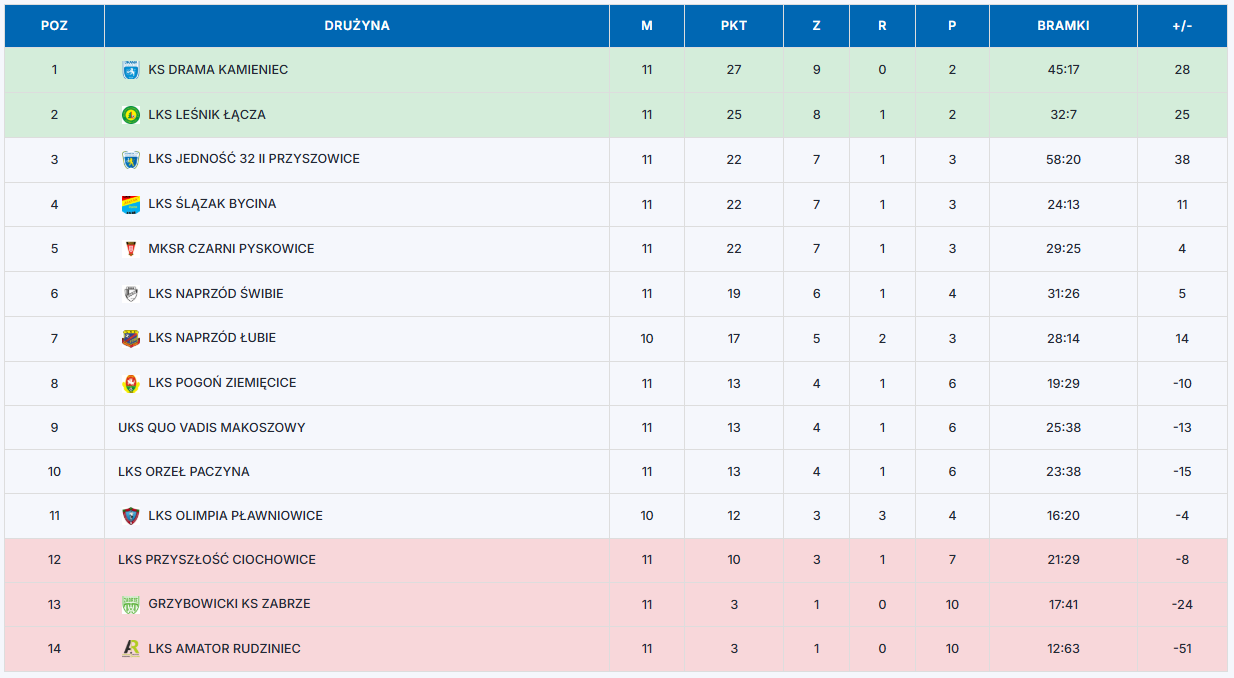Click the Jedność 32 II Przyszowice crest
The height and width of the screenshot is (678, 1234).
tap(130, 159)
